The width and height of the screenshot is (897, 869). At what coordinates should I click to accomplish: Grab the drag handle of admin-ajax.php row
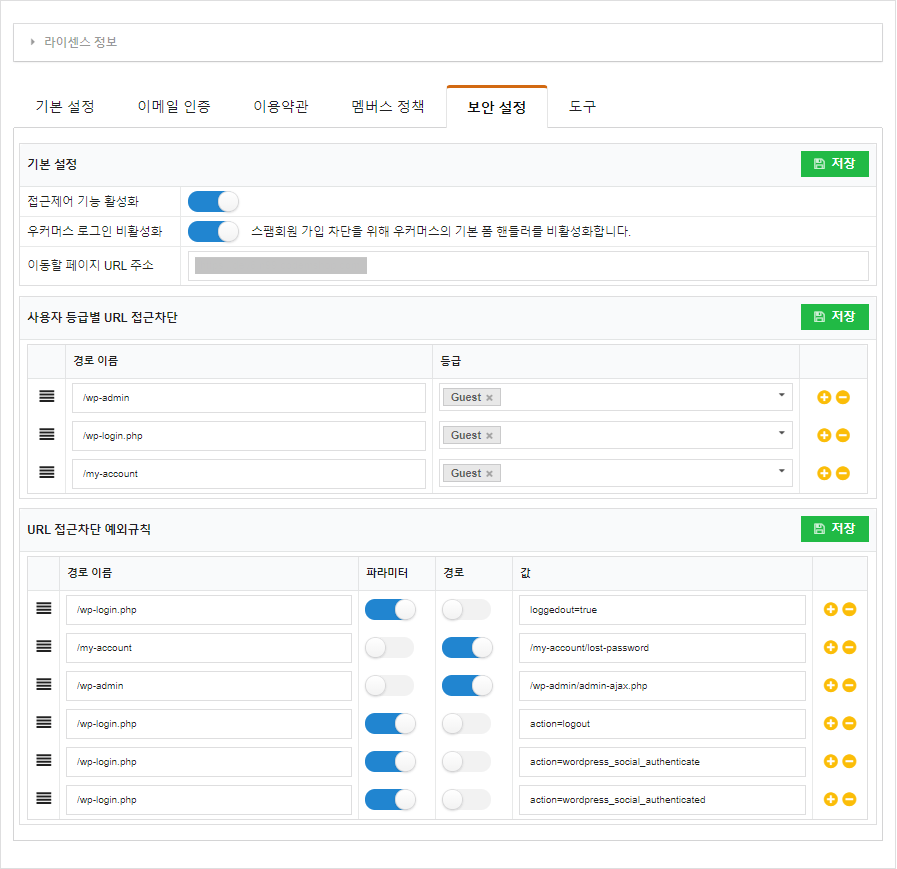coord(44,684)
